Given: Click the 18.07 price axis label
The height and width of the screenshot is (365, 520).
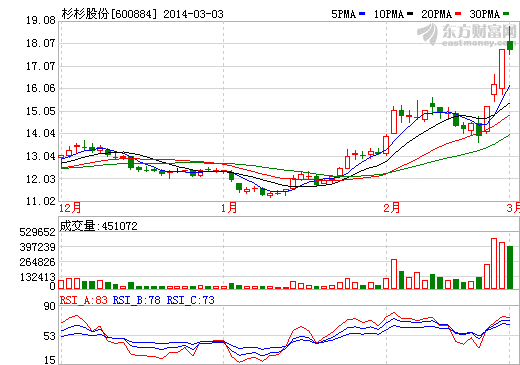Looking at the screenshot, I should coord(41,43).
